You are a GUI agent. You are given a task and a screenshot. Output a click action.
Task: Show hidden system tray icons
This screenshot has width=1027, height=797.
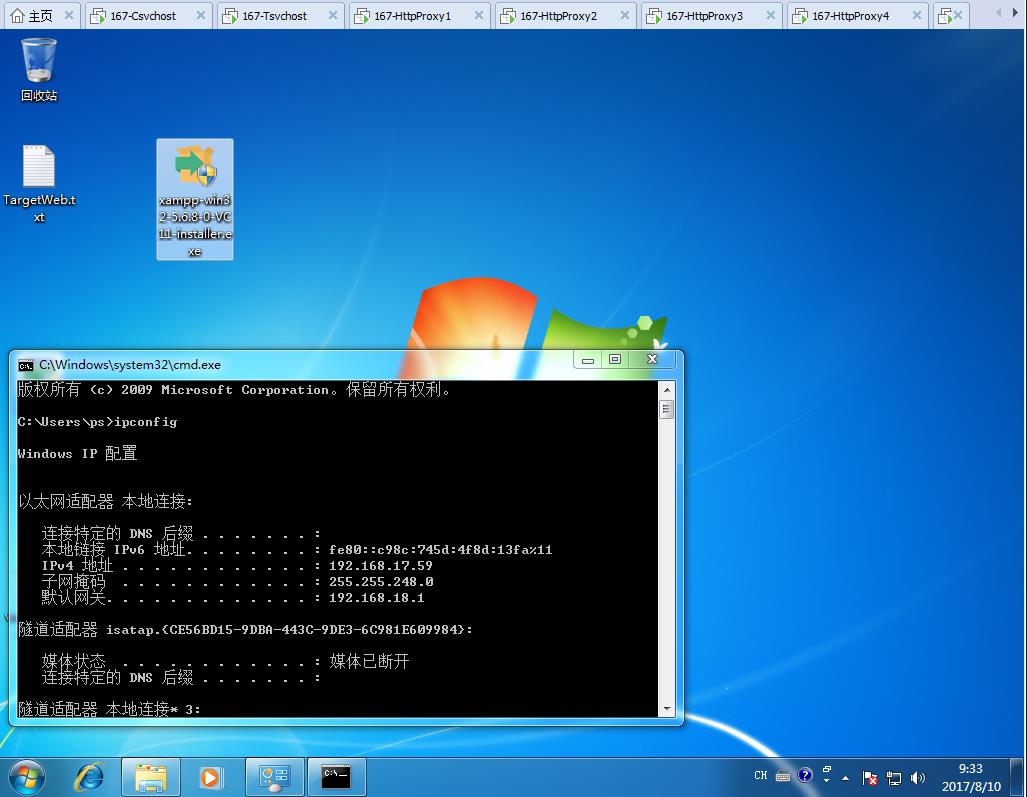point(846,777)
